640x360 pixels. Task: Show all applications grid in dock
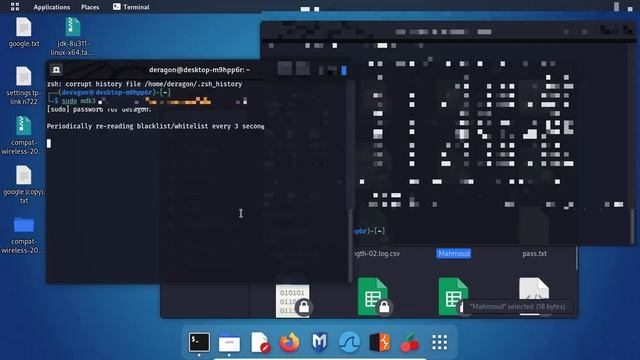440,342
